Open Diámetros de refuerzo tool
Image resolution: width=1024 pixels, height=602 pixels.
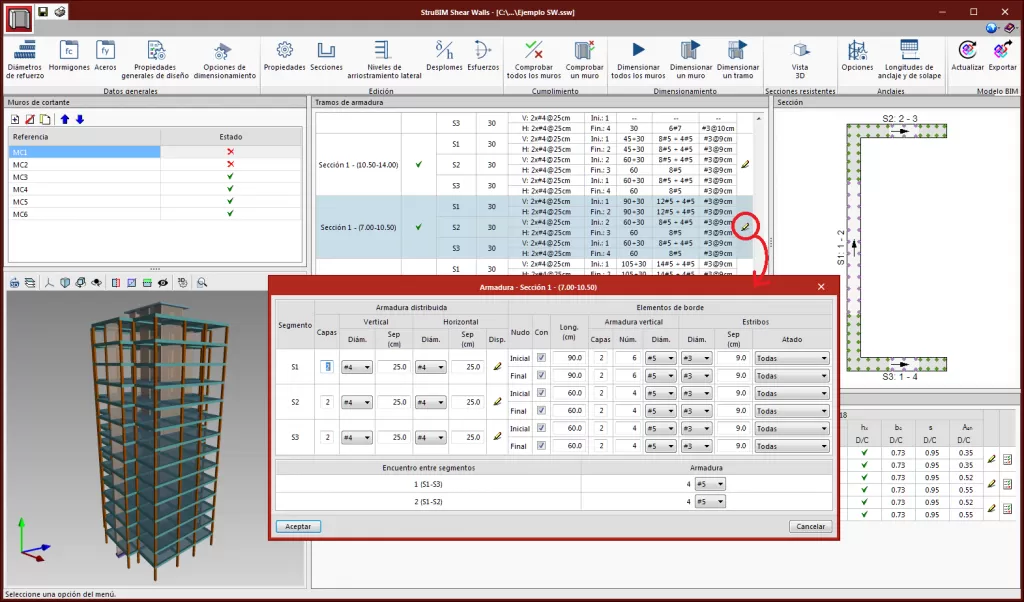point(26,50)
